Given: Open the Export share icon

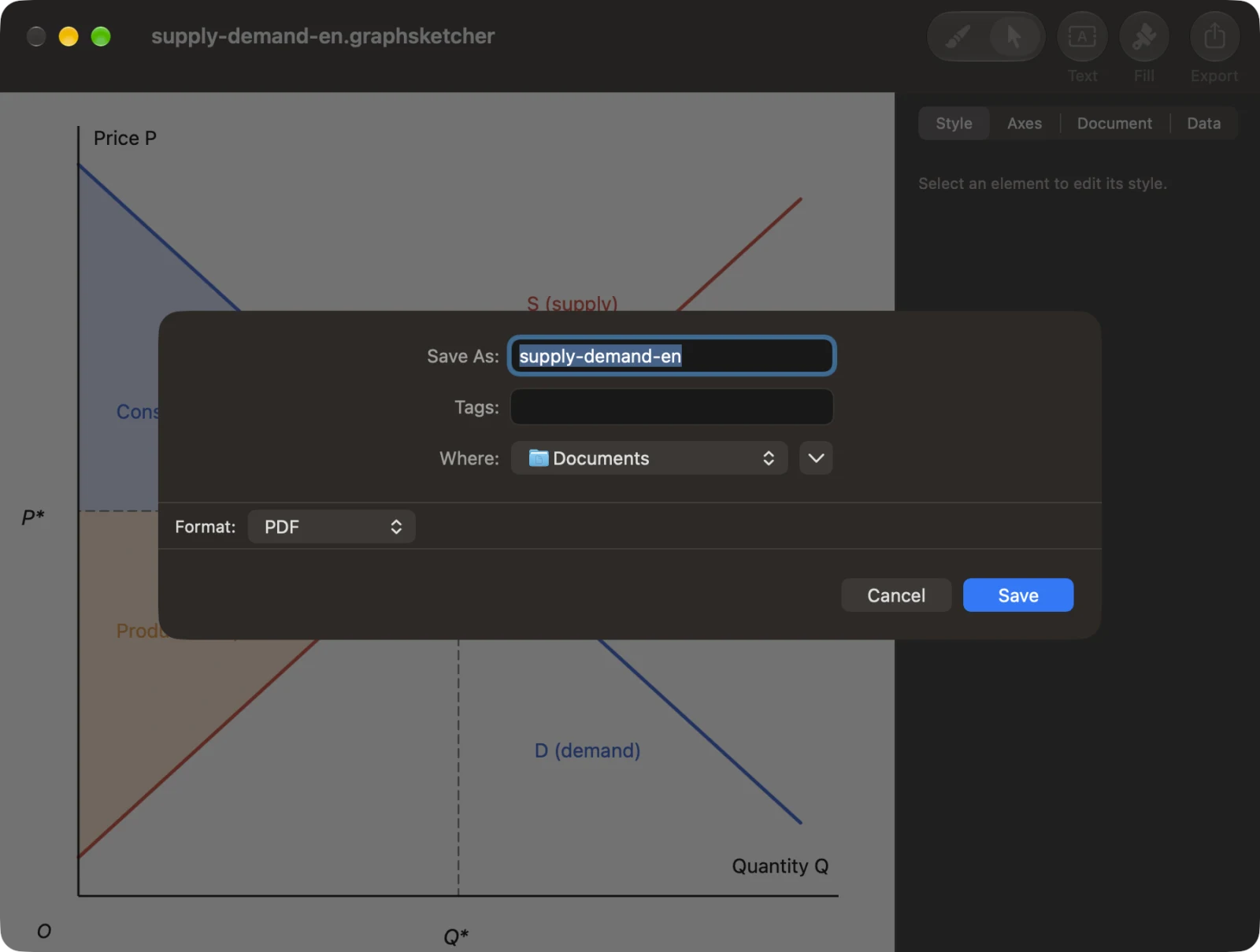Looking at the screenshot, I should 1214,36.
